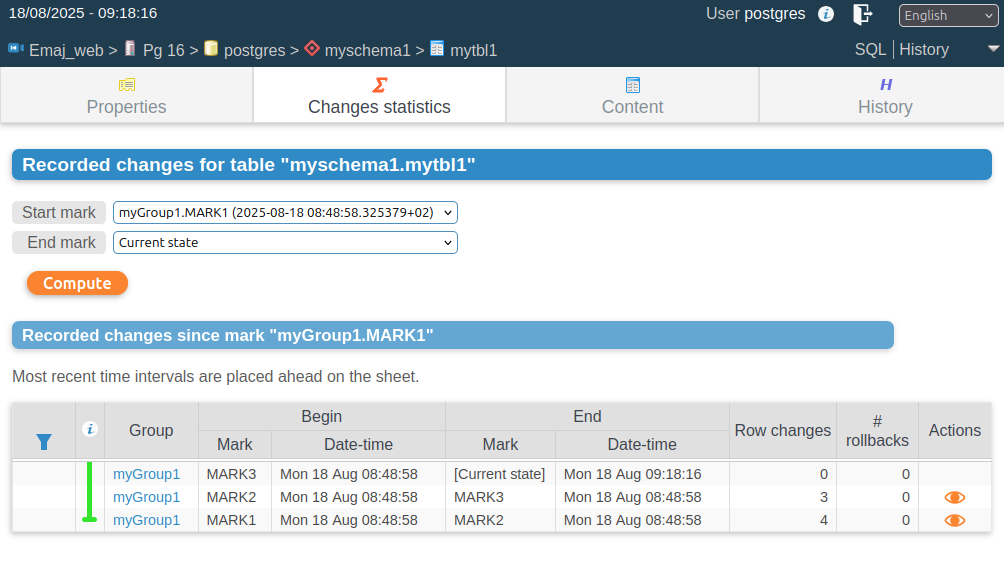
Task: Click the green time interval bar
Action: [x=90, y=492]
